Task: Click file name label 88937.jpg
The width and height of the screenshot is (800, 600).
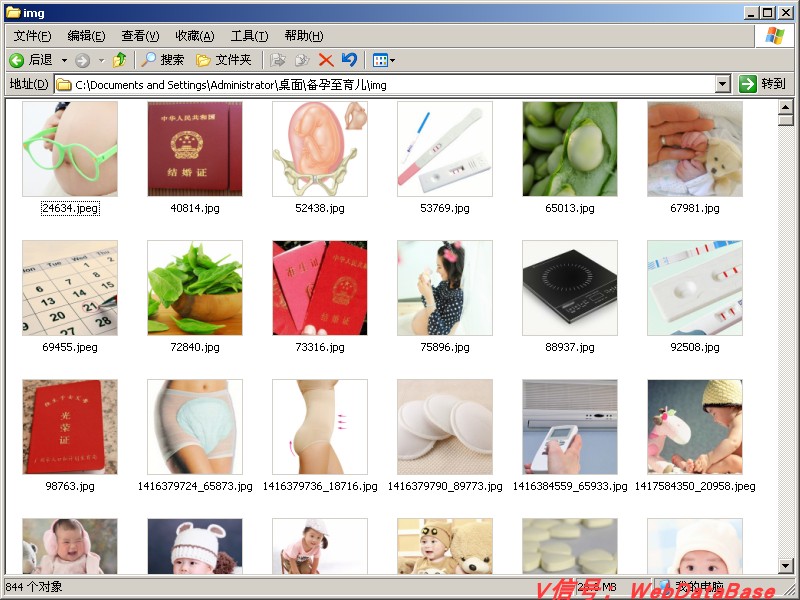Action: (570, 347)
